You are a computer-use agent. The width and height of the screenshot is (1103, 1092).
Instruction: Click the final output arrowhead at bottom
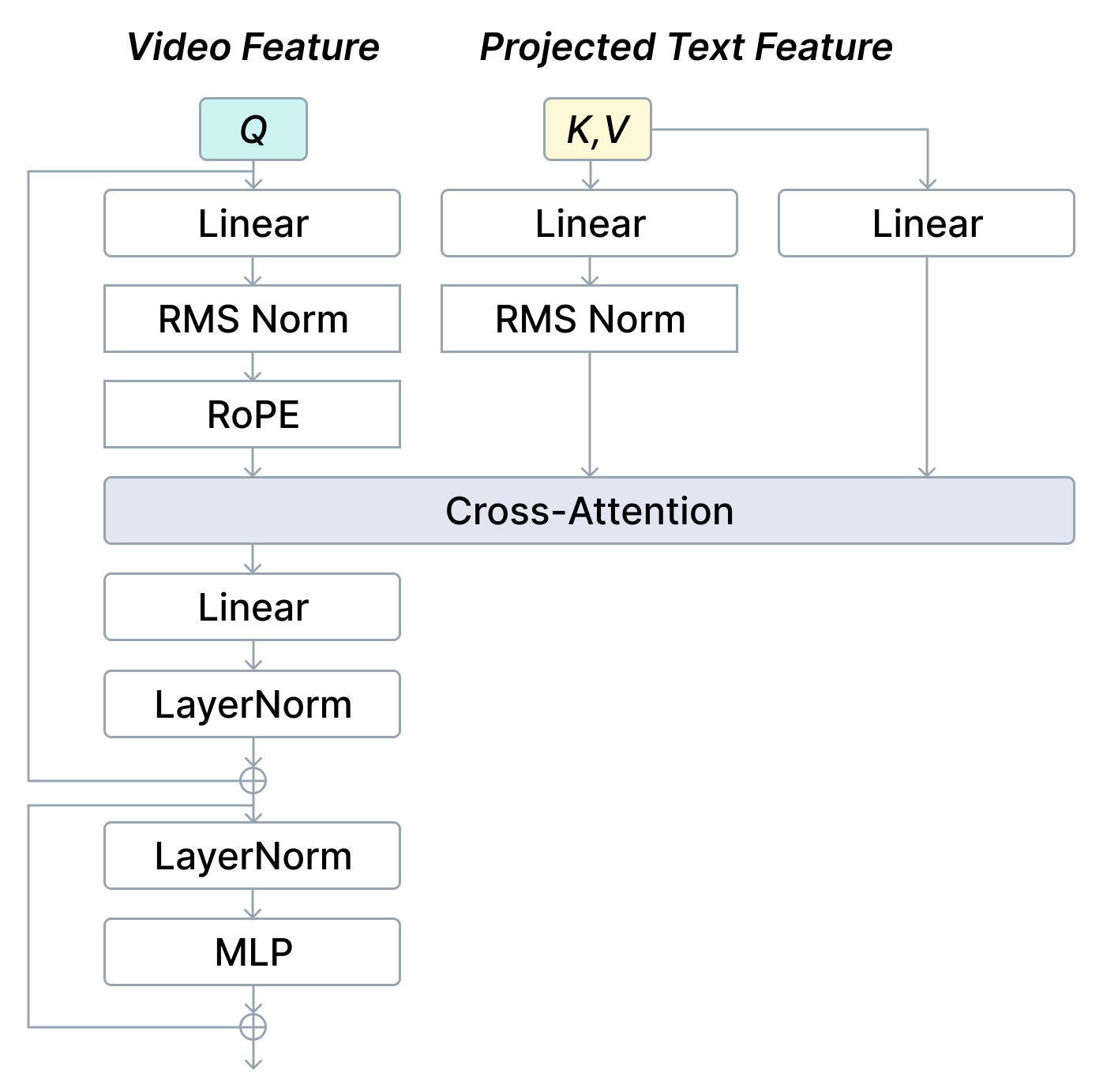pyautogui.click(x=253, y=1063)
